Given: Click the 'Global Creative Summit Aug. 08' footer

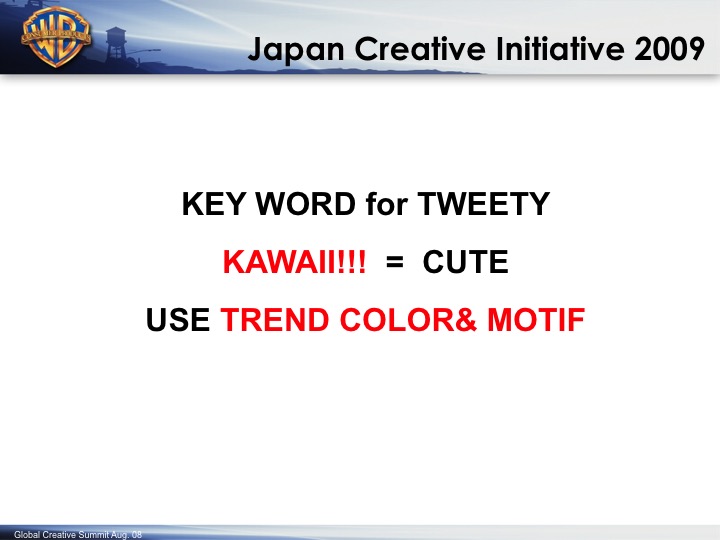Looking at the screenshot, I should click(78, 534).
